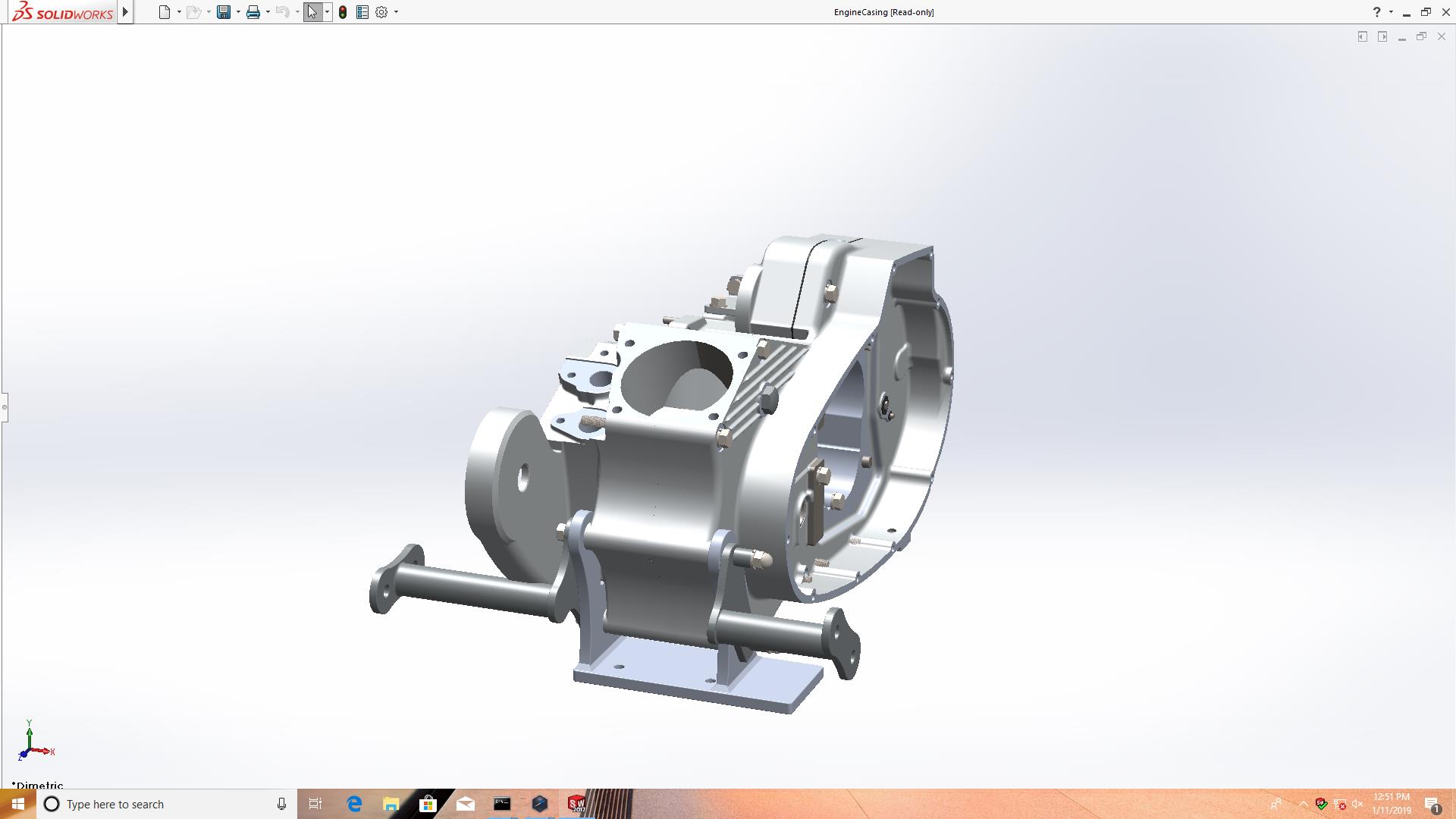This screenshot has height=819, width=1456.
Task: Click the Save icon in toolbar
Action: tap(223, 12)
